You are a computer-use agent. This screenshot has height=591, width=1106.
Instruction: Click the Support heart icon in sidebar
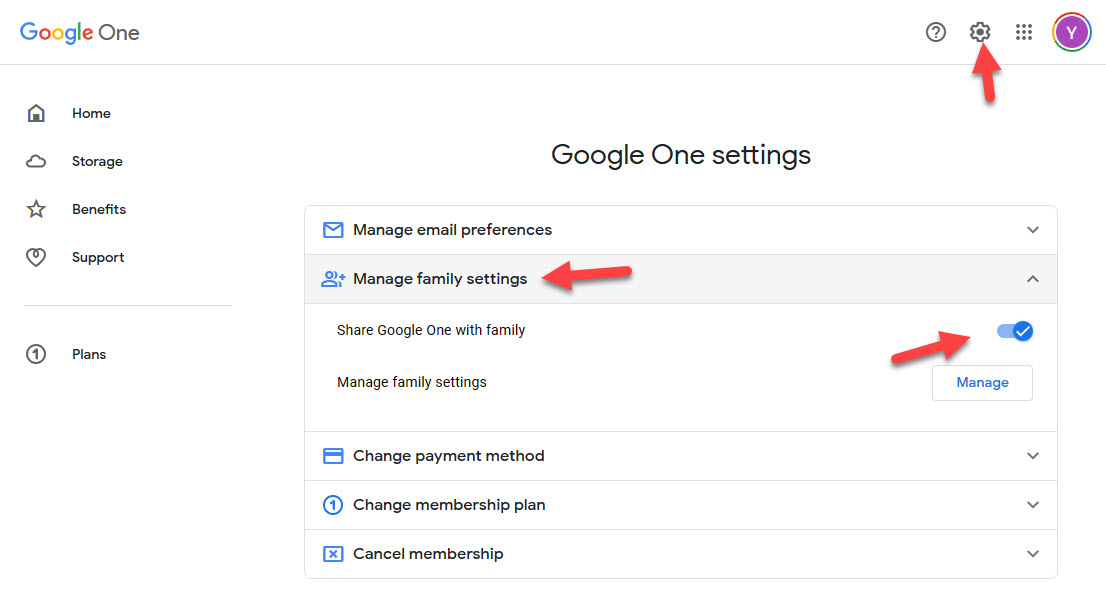[36, 257]
